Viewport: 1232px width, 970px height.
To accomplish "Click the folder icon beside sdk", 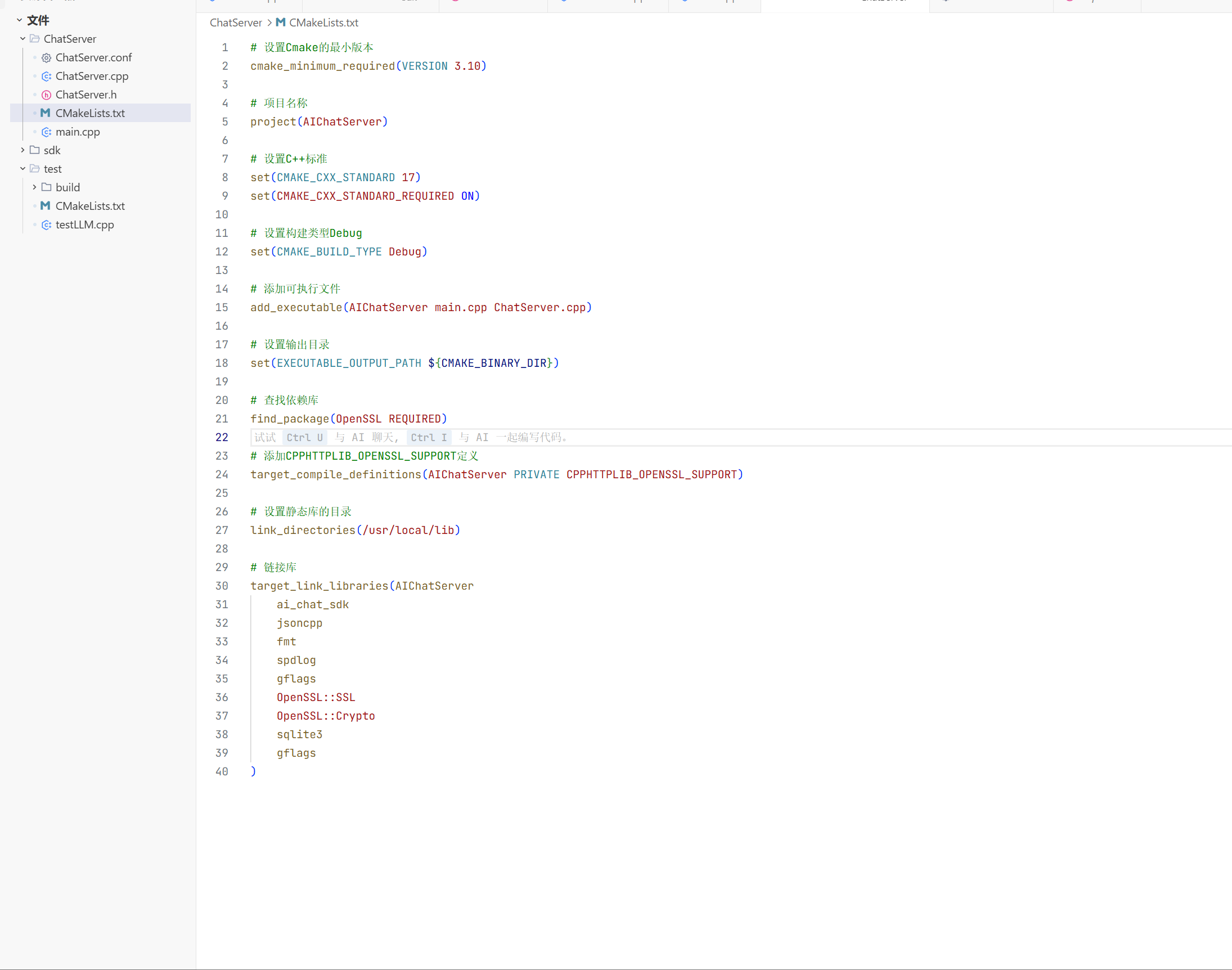I will [x=35, y=150].
